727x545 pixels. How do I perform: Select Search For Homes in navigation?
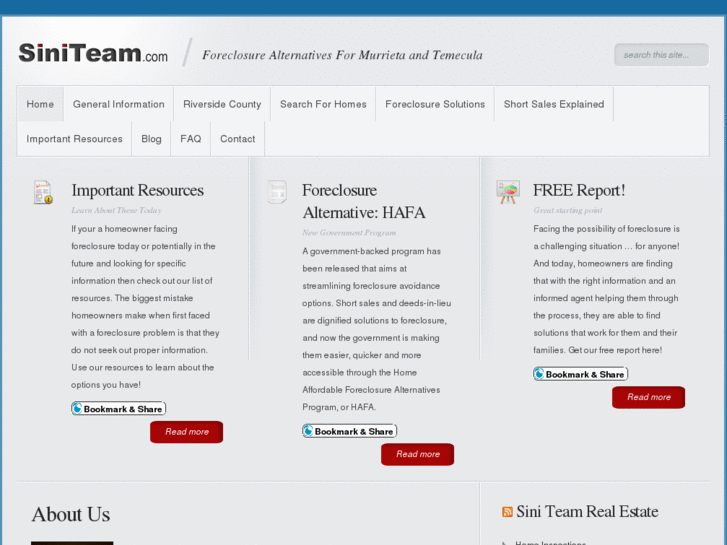coord(323,104)
